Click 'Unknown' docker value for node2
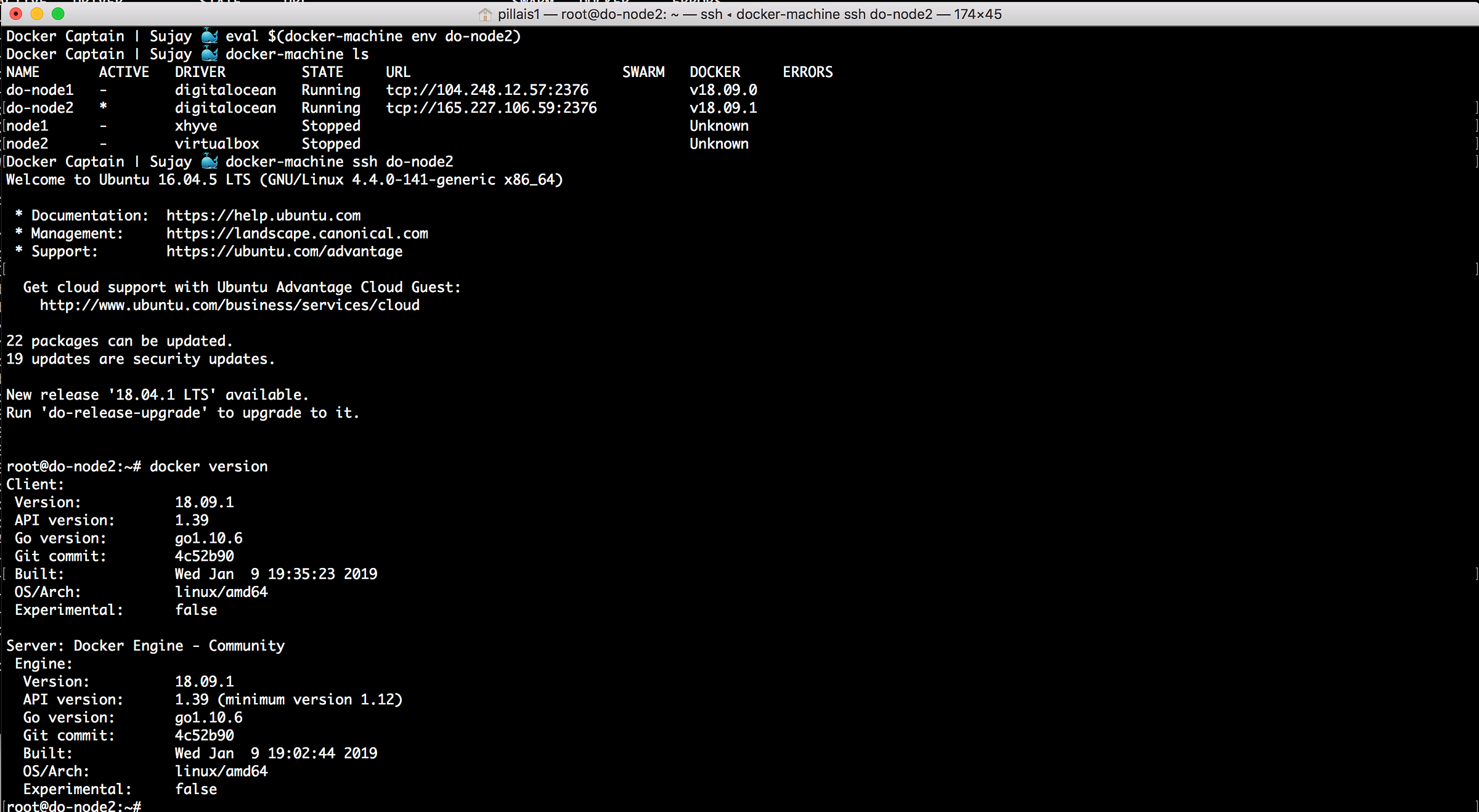The image size is (1479, 812). point(719,144)
